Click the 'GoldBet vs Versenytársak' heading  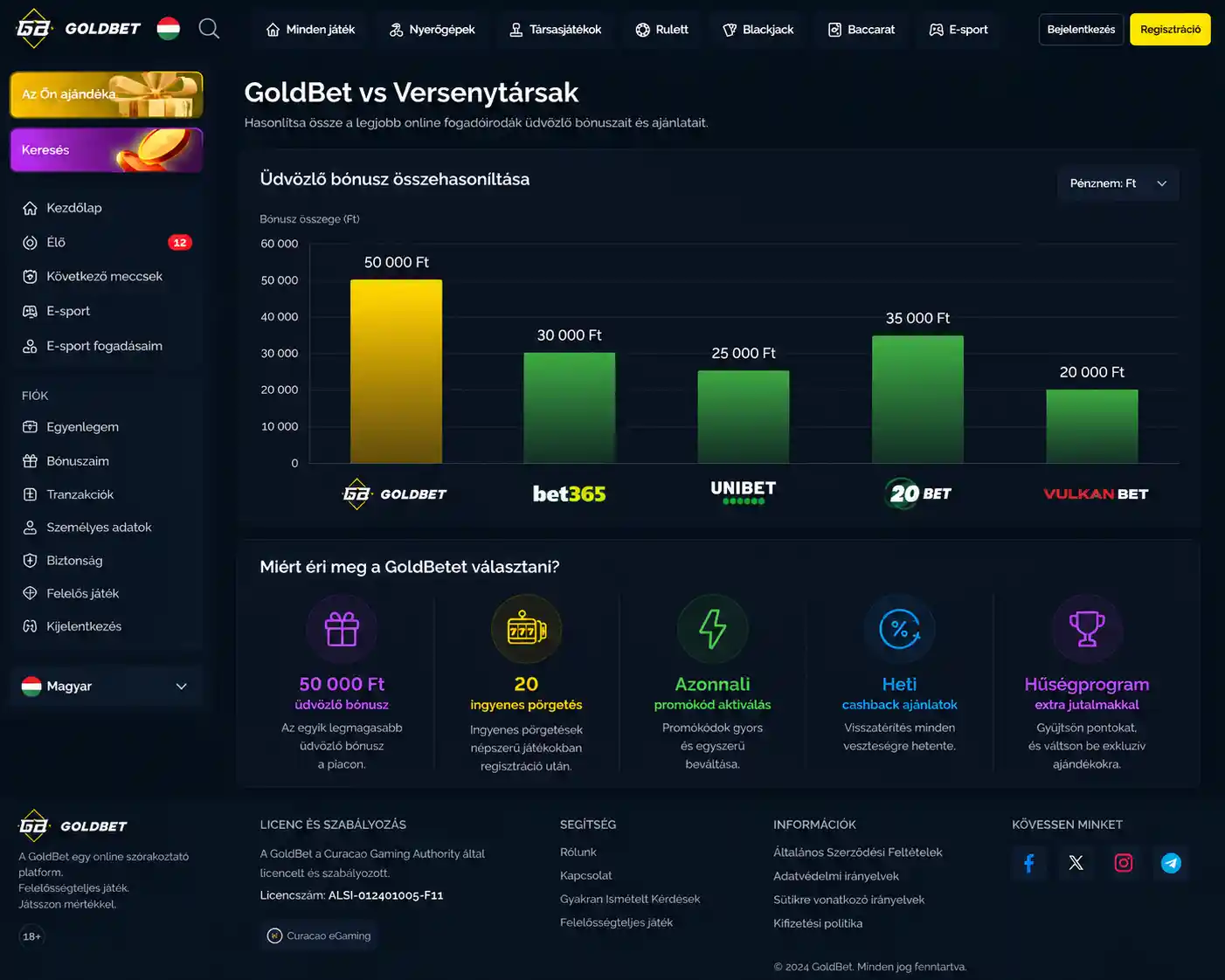coord(412,93)
